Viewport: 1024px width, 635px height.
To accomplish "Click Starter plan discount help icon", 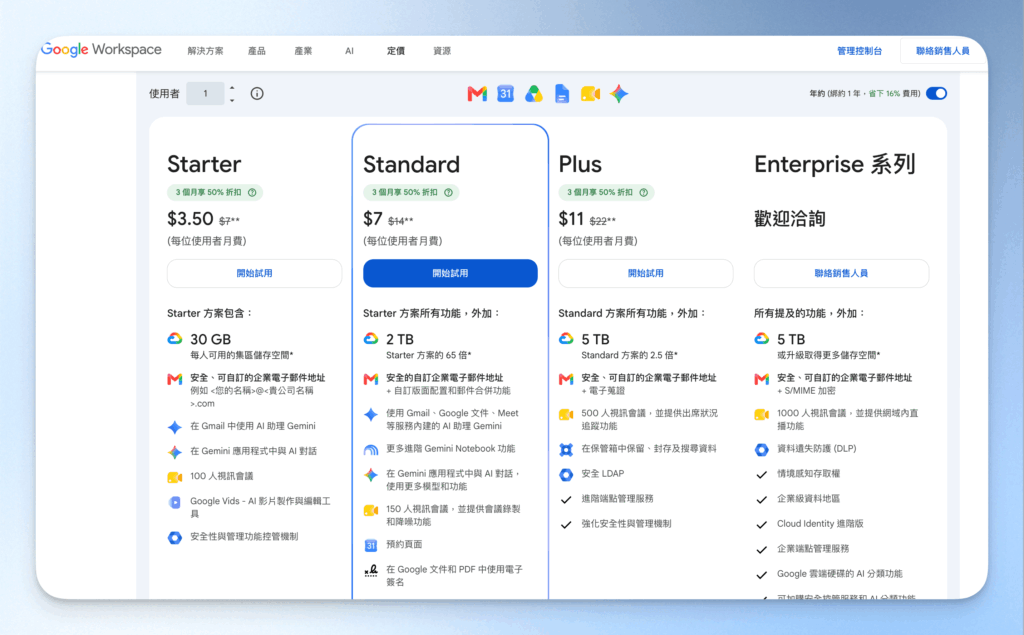I will tap(252, 193).
